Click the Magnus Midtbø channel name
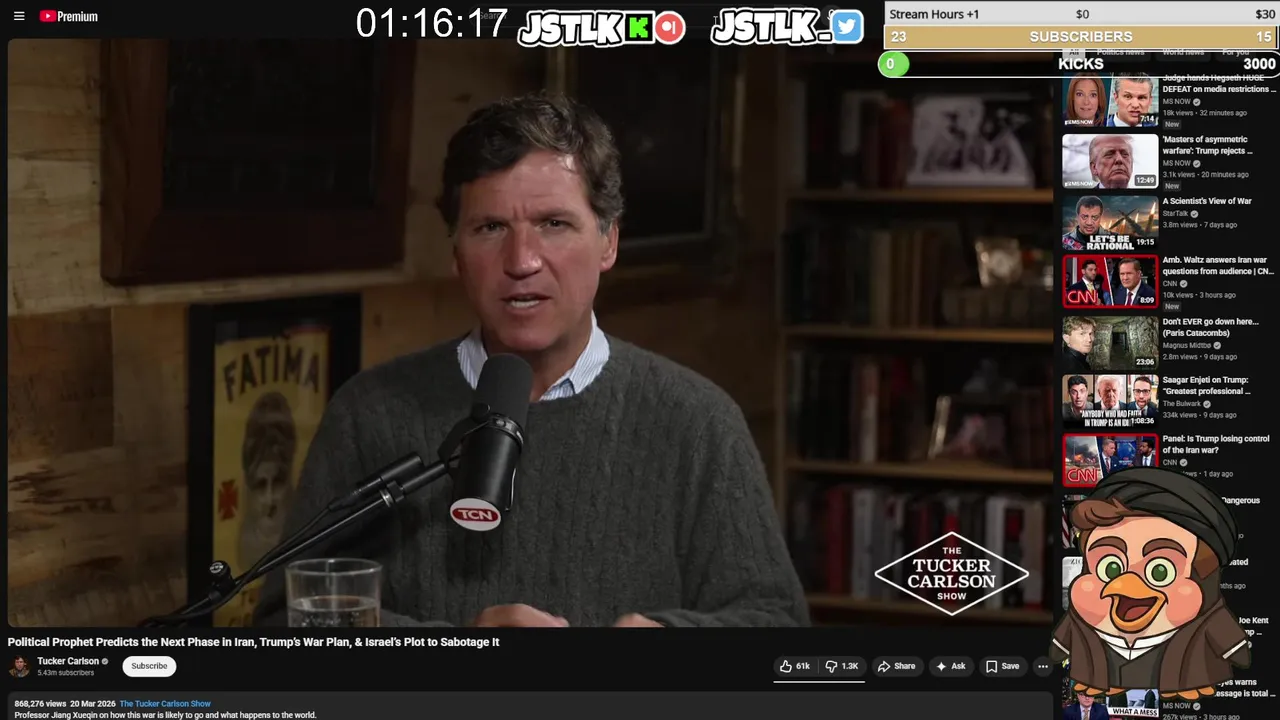This screenshot has height=720, width=1280. tap(1187, 345)
